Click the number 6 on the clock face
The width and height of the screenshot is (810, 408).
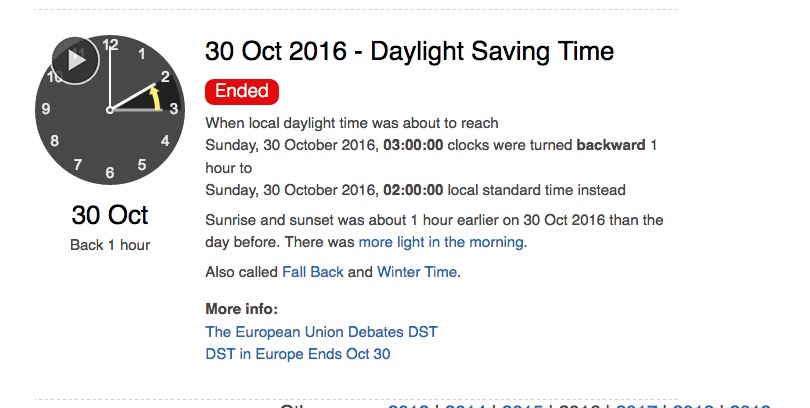tap(110, 172)
